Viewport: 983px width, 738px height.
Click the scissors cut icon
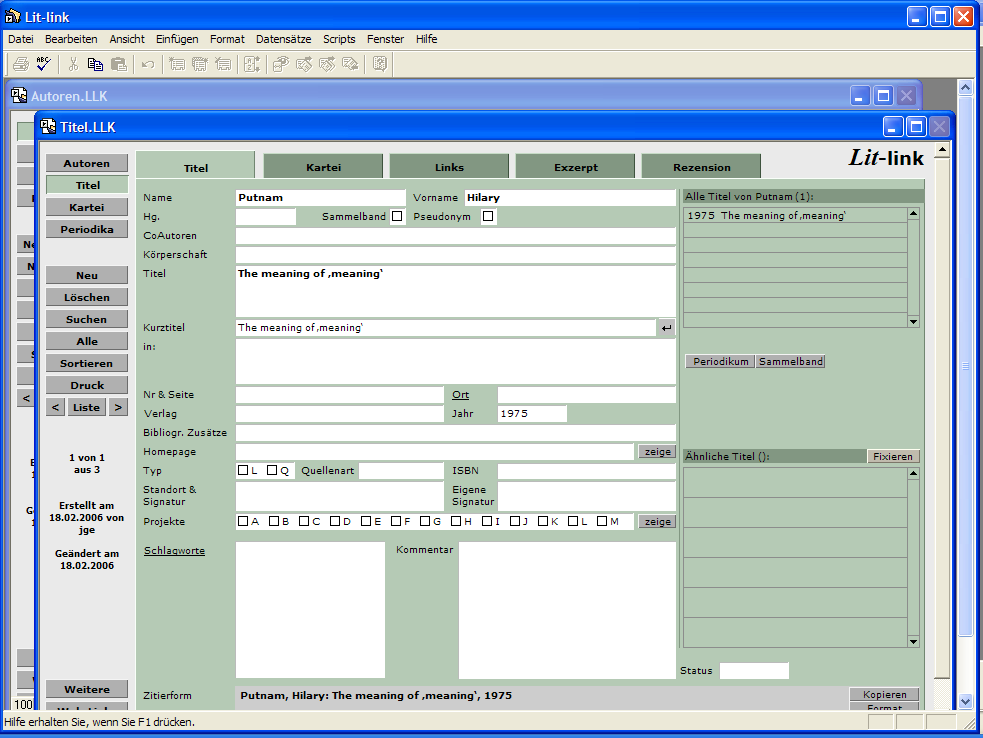[x=73, y=64]
